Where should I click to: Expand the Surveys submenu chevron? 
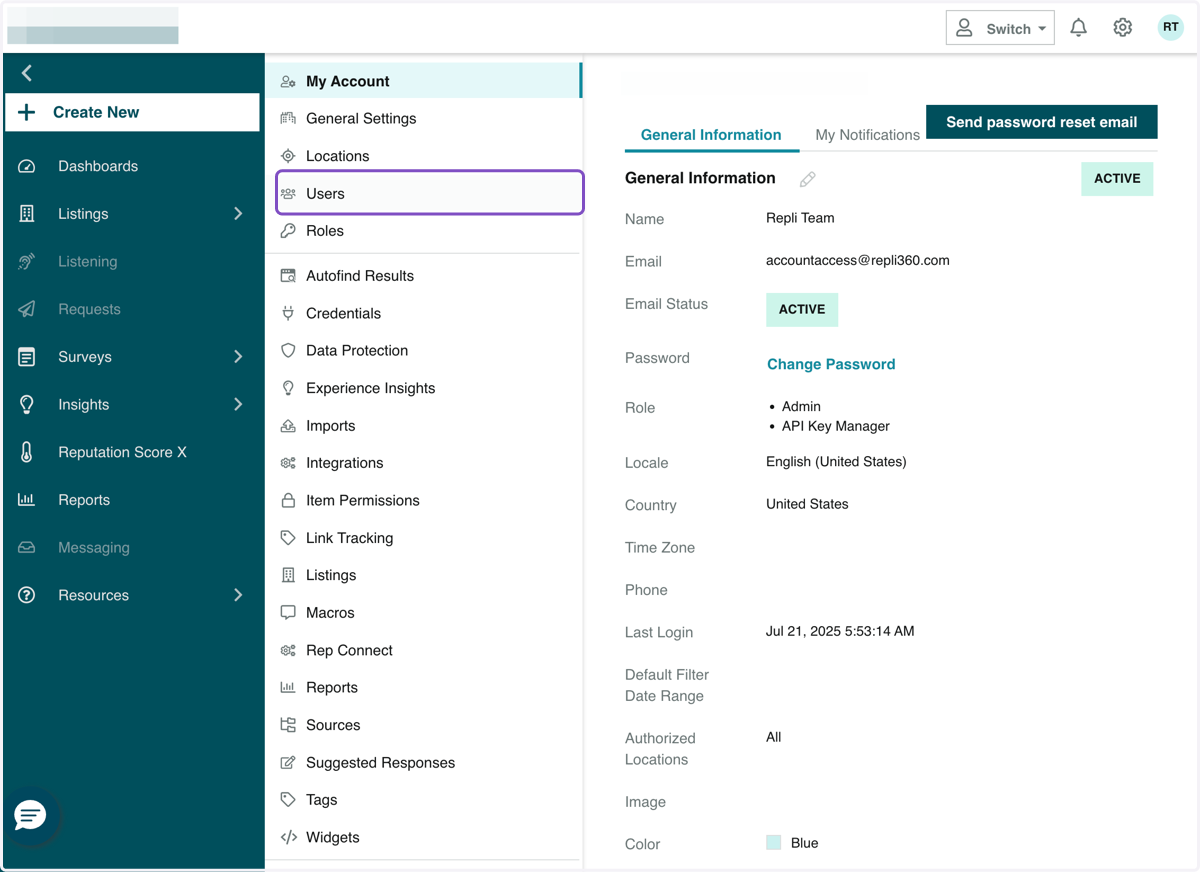click(238, 357)
